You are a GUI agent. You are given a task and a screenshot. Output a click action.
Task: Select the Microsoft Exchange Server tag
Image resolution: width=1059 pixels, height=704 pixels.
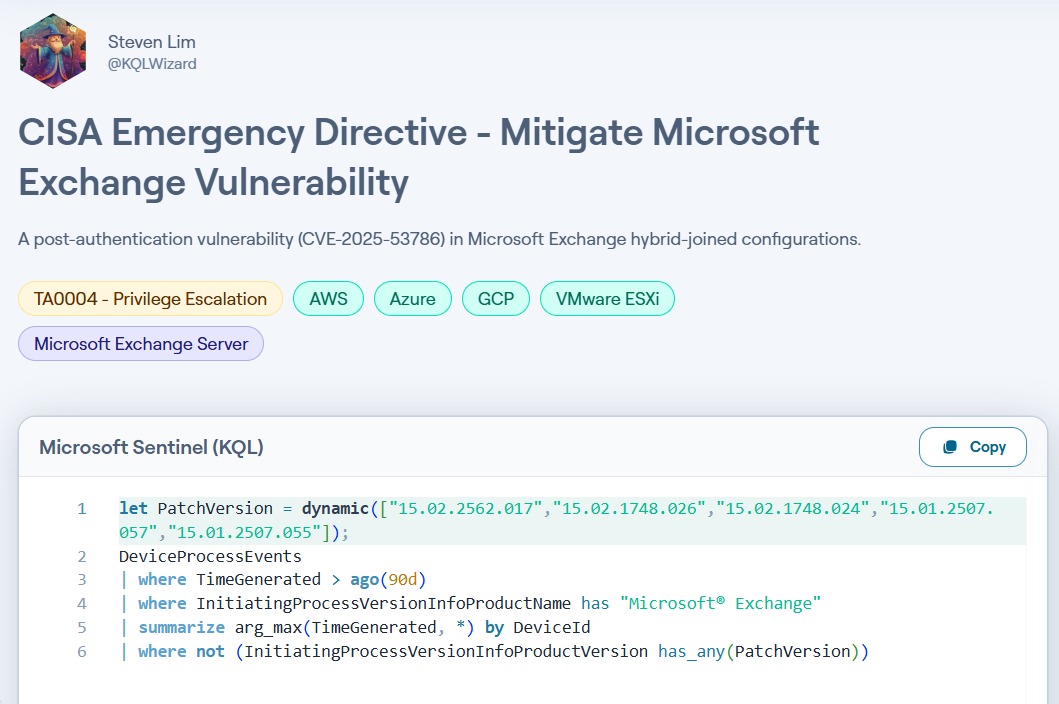point(141,344)
